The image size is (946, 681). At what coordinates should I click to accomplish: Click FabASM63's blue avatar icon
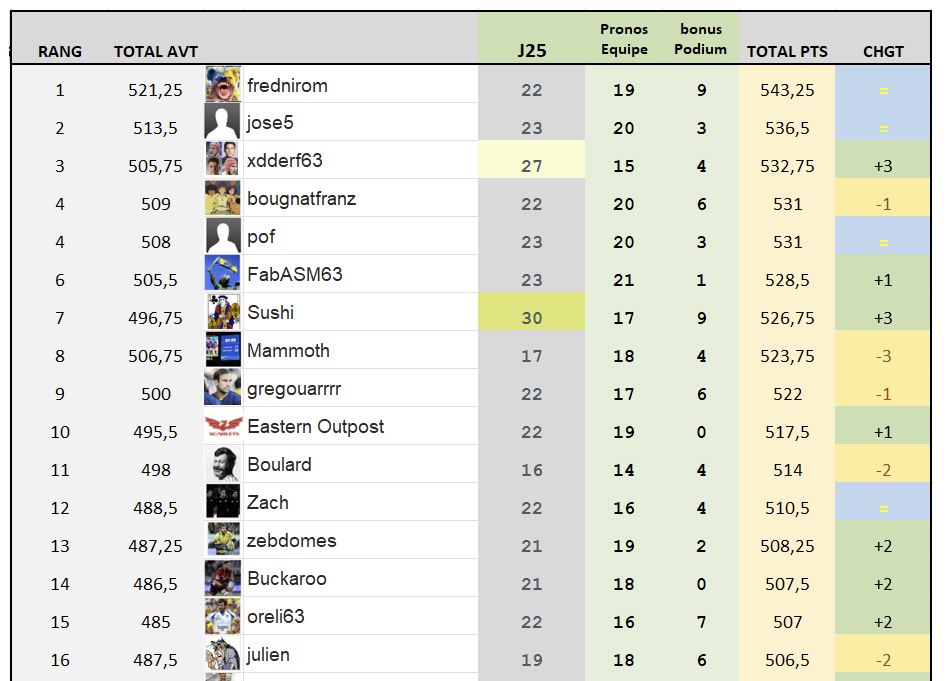(222, 274)
